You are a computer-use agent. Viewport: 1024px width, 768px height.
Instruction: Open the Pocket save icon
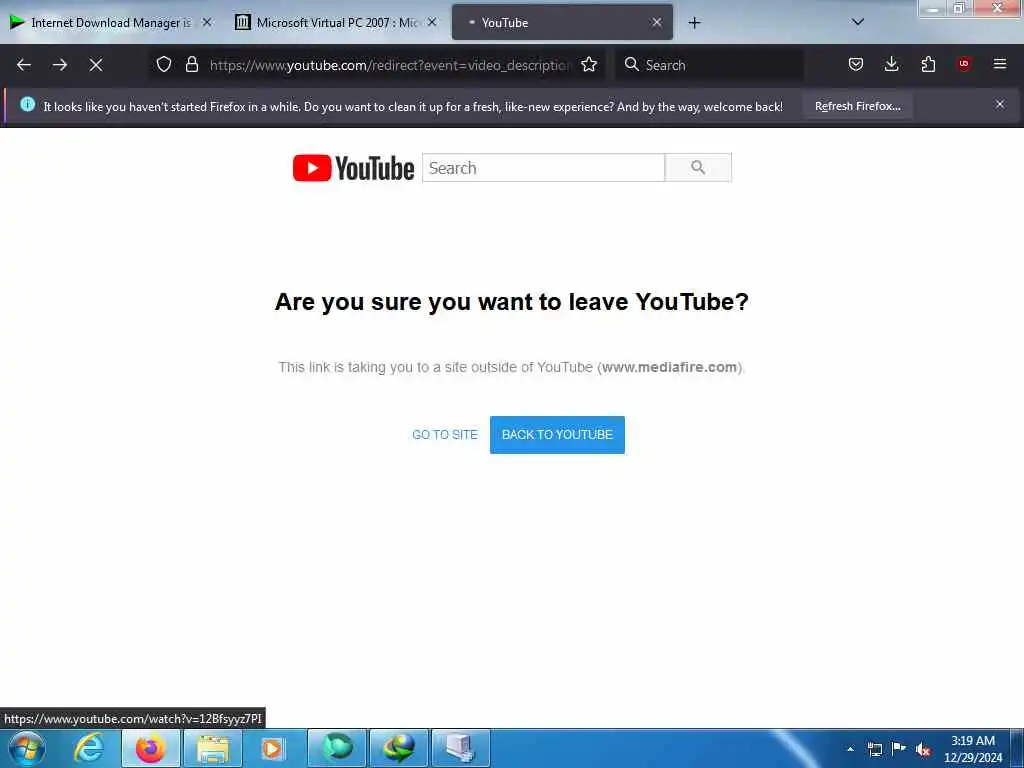pos(856,64)
